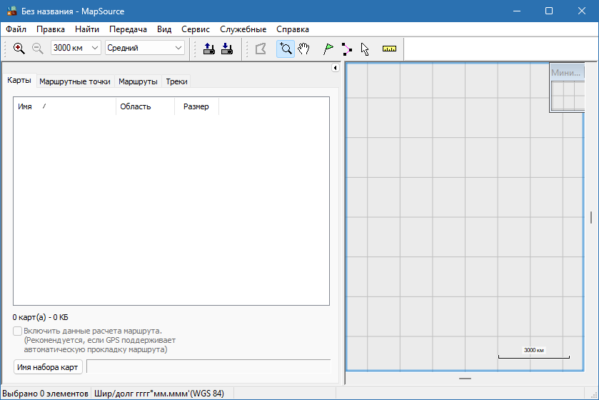599x400 pixels.
Task: Click the Receive from Device icon
Action: pos(227,49)
